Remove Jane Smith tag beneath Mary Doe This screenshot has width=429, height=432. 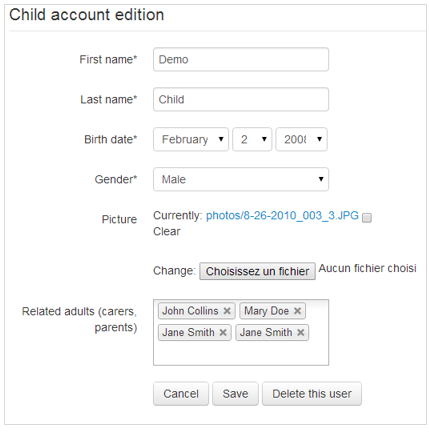point(301,332)
